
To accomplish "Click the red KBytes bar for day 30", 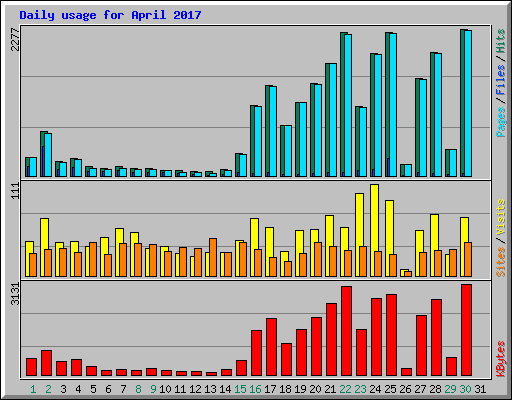I will [x=466, y=330].
